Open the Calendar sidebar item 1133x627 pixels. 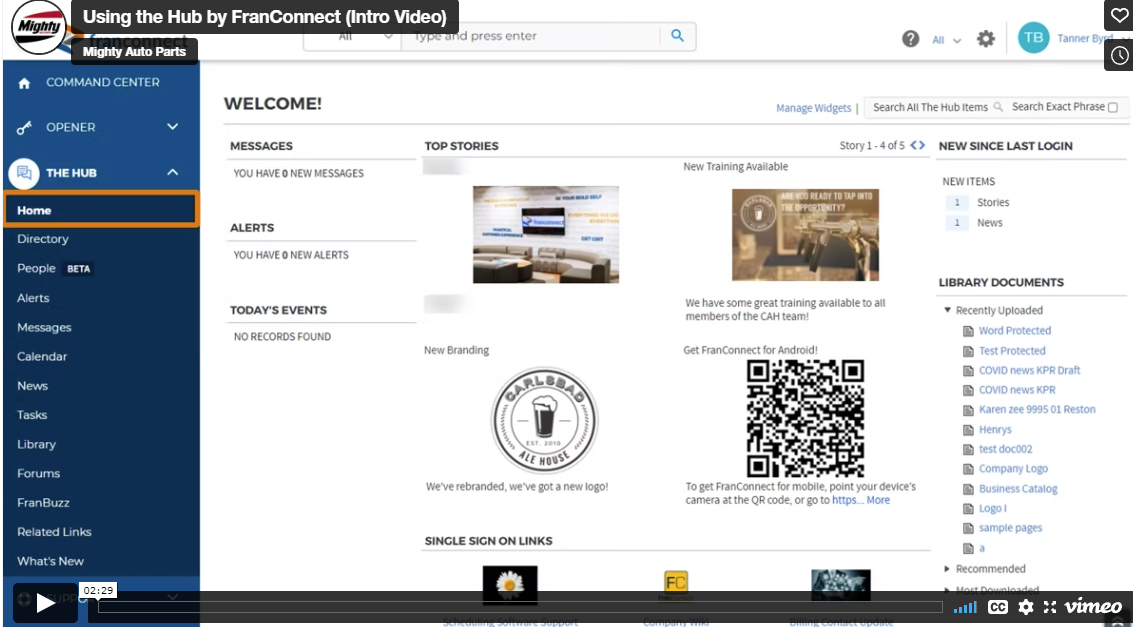pyautogui.click(x=43, y=356)
